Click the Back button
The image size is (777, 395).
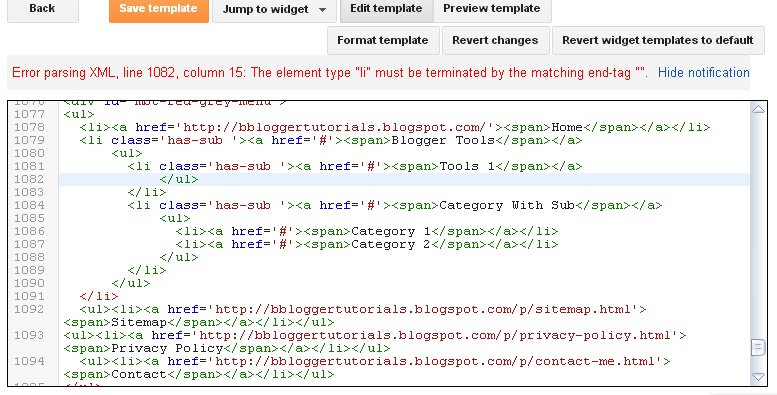coord(43,9)
